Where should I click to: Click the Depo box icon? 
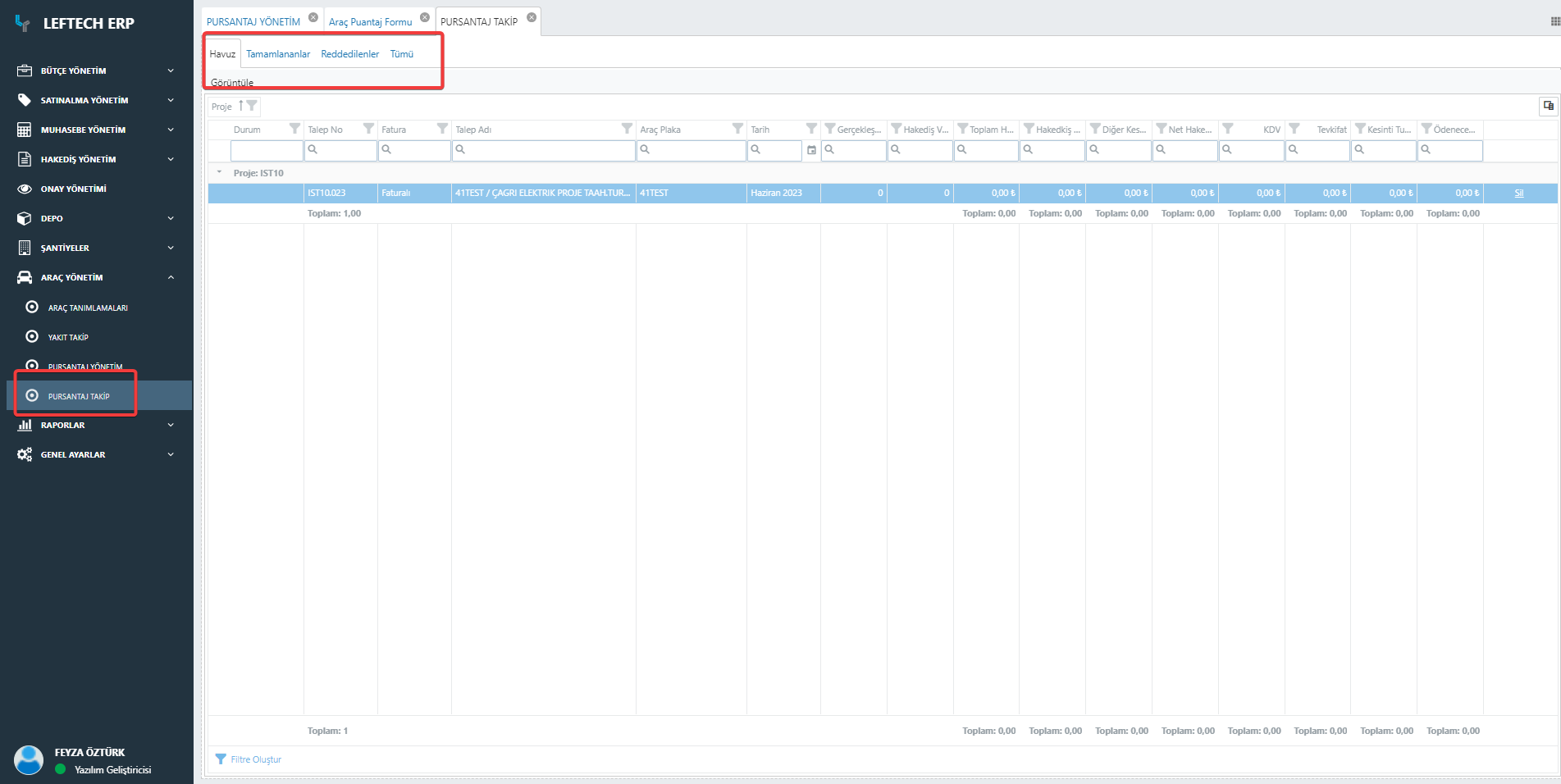point(25,218)
